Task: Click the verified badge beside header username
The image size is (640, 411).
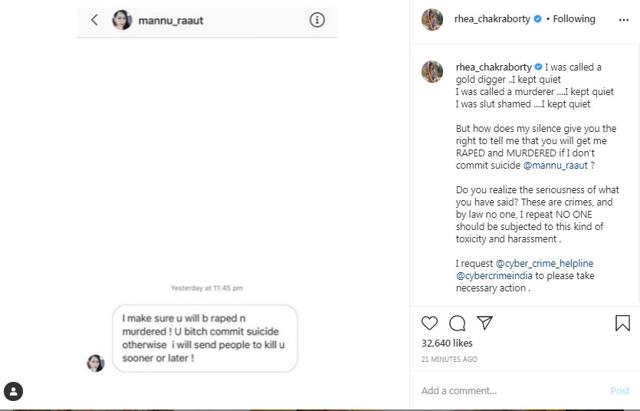Action: pyautogui.click(x=538, y=19)
